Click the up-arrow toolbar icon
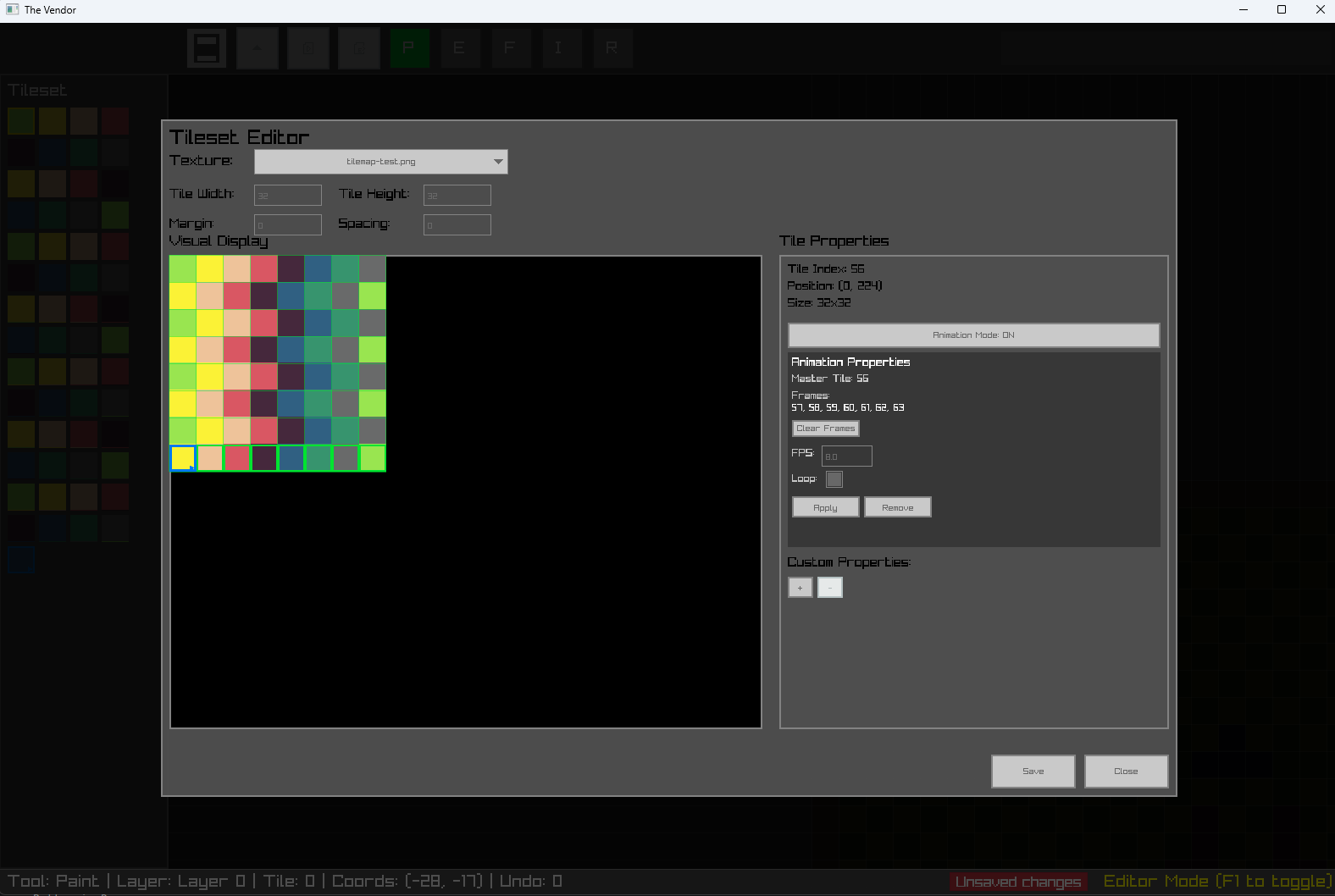The height and width of the screenshot is (896, 1335). [258, 48]
